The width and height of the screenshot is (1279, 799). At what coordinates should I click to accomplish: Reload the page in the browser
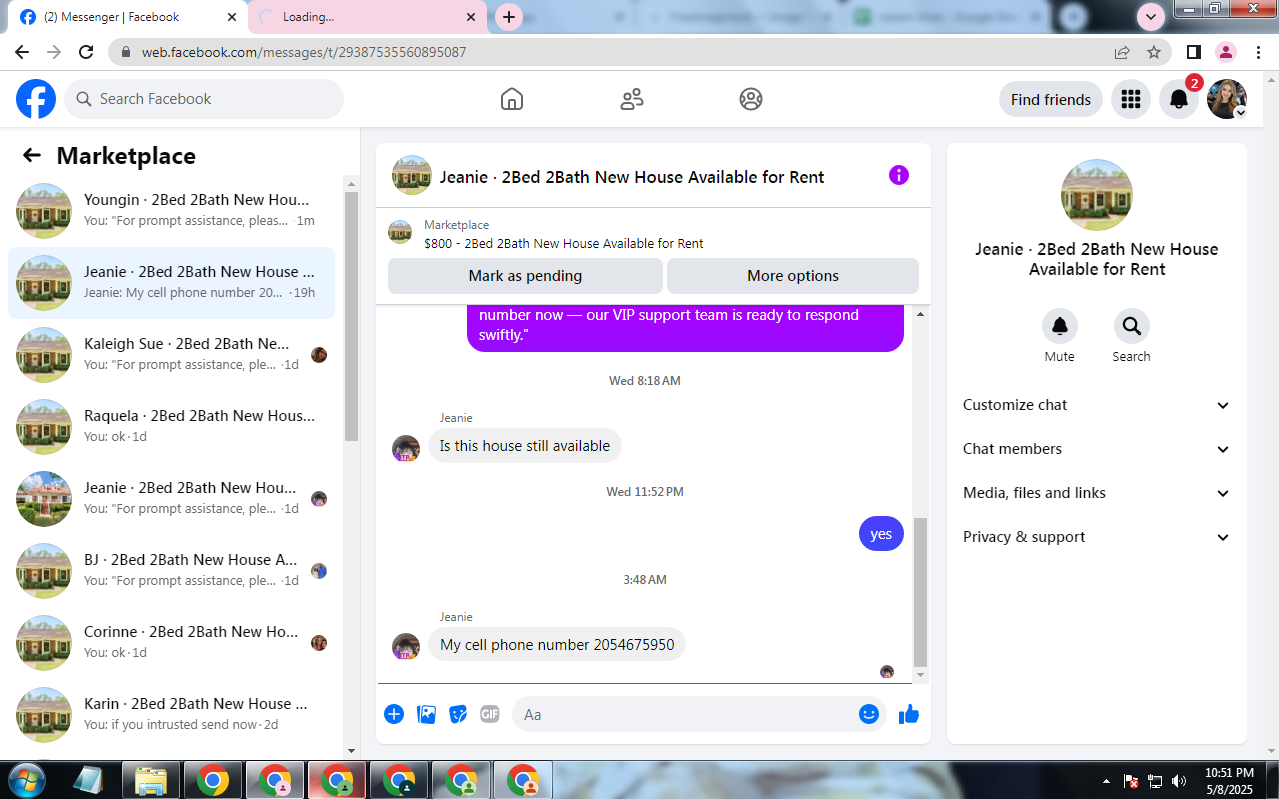[86, 52]
